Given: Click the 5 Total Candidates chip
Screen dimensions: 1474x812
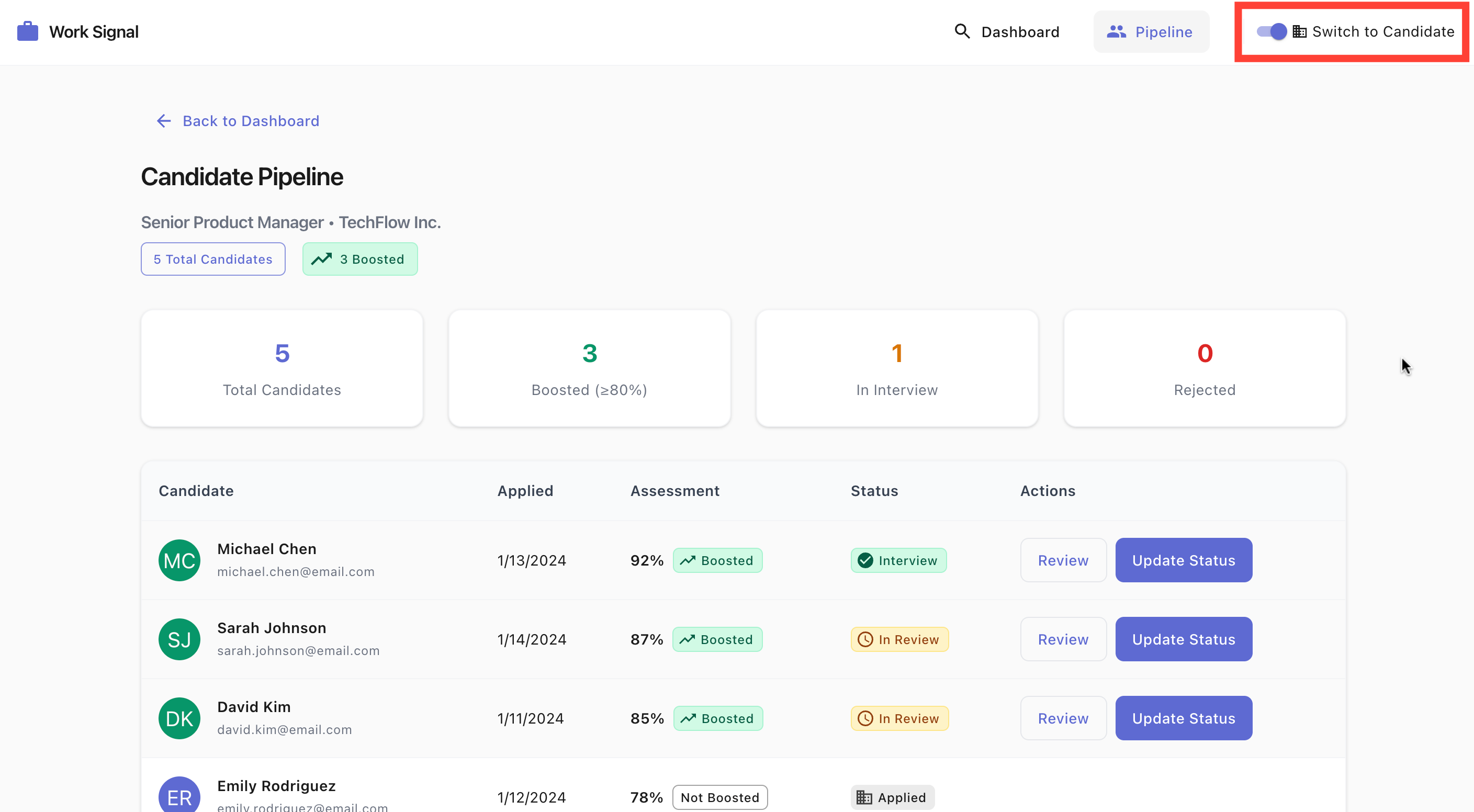Looking at the screenshot, I should tap(213, 259).
